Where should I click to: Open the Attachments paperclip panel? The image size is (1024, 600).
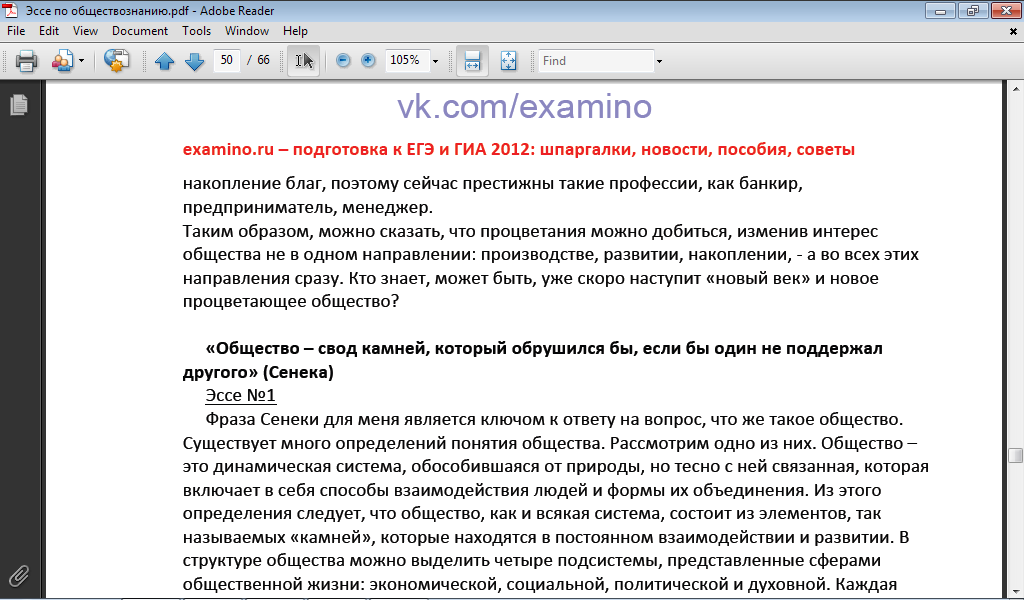(18, 576)
